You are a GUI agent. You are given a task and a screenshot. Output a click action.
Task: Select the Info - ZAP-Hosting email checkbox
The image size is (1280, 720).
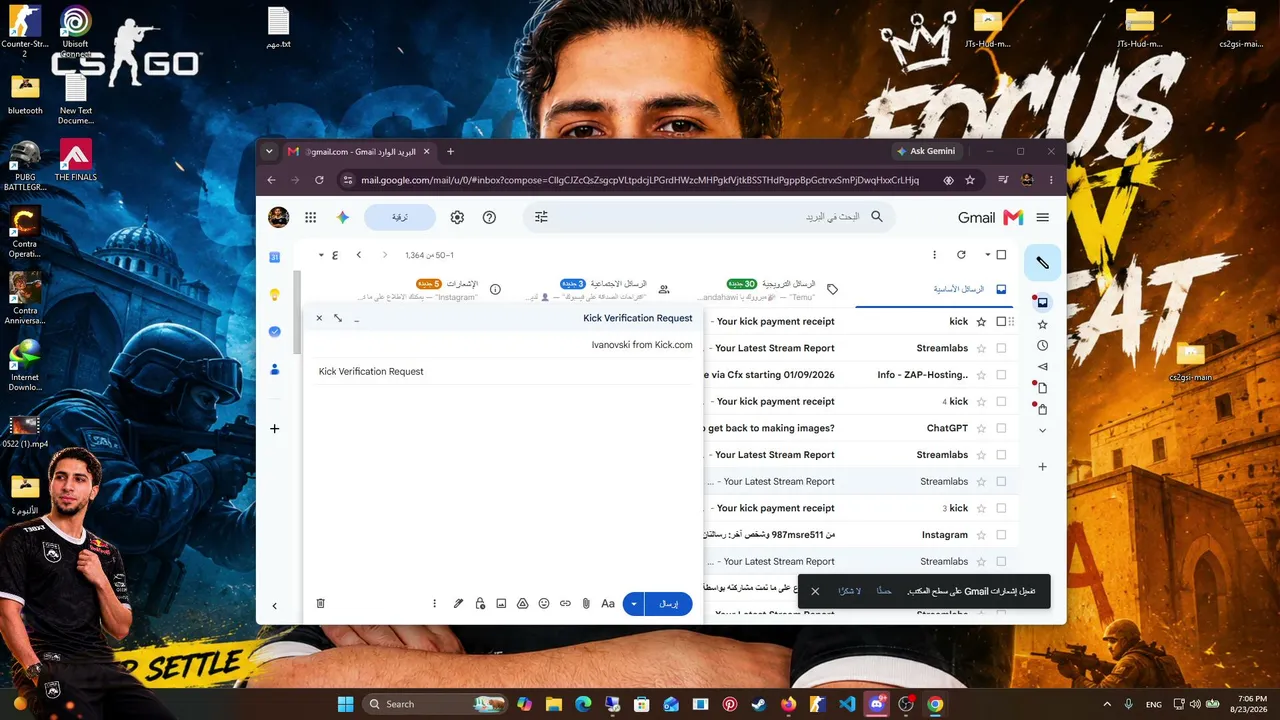pyautogui.click(x=1001, y=375)
